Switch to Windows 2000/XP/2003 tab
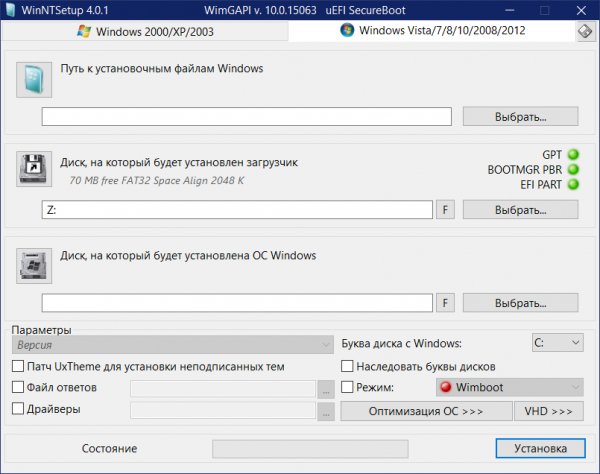 (x=145, y=31)
